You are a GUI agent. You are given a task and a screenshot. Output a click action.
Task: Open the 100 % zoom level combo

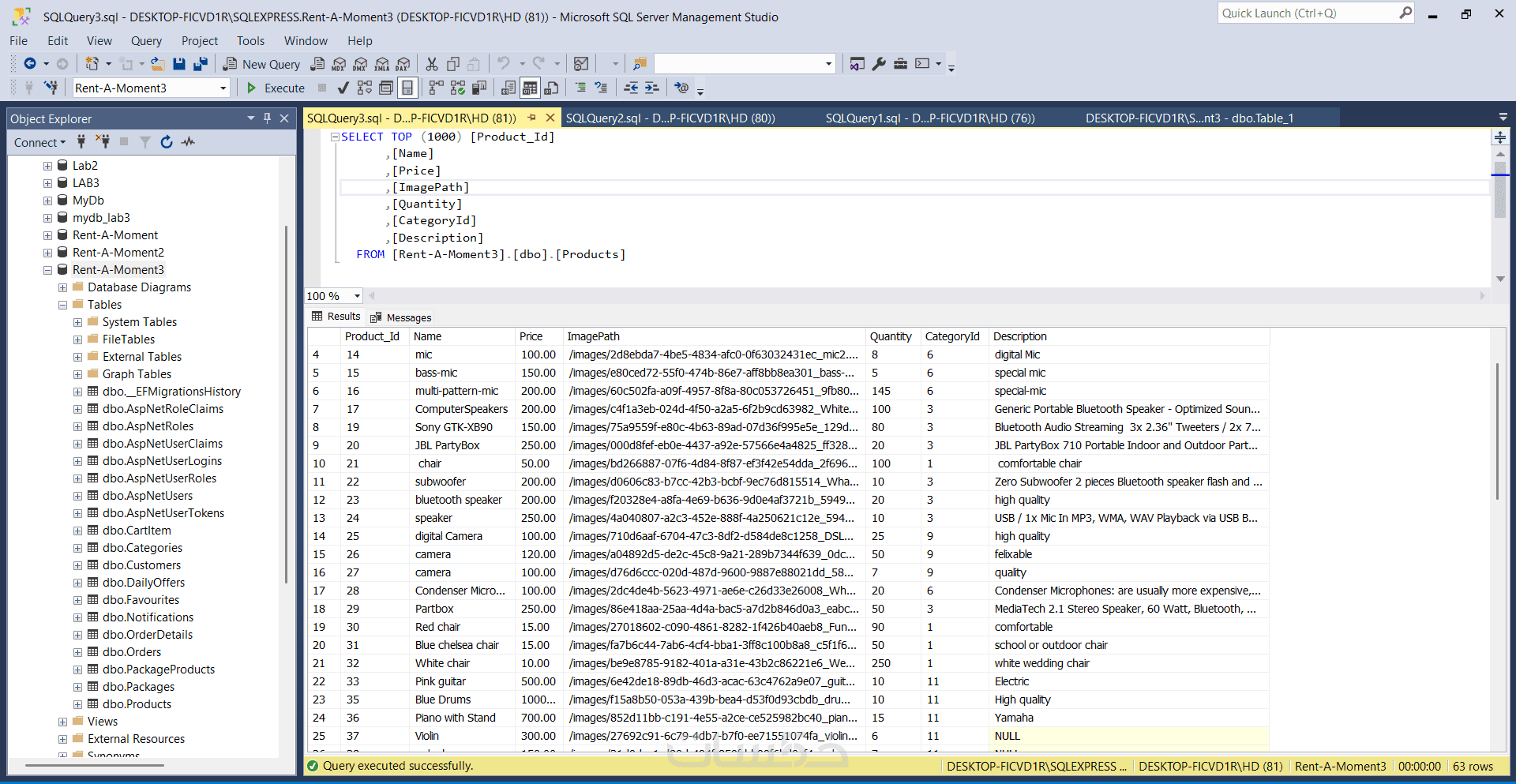tap(357, 296)
